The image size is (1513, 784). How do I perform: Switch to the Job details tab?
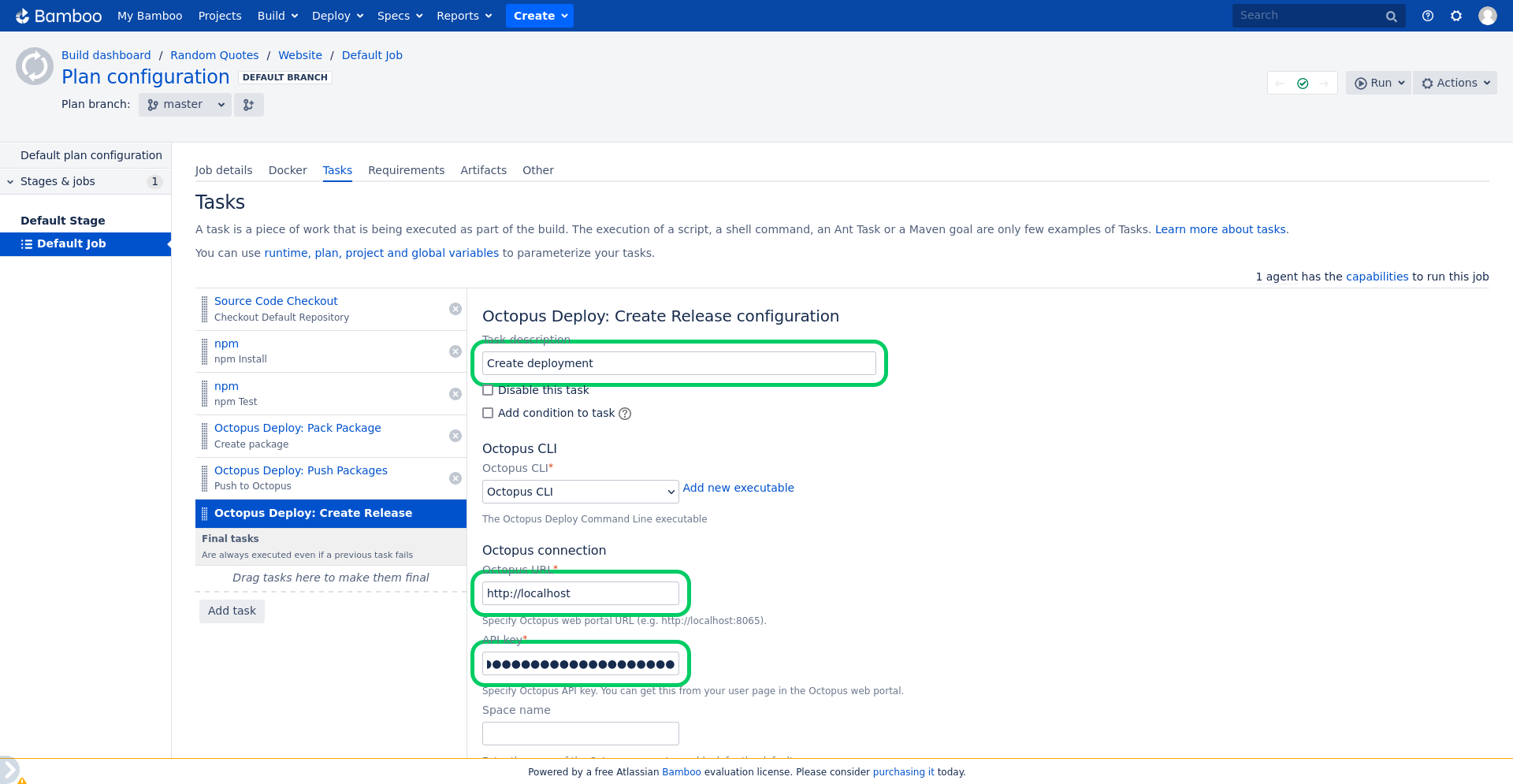pos(224,170)
